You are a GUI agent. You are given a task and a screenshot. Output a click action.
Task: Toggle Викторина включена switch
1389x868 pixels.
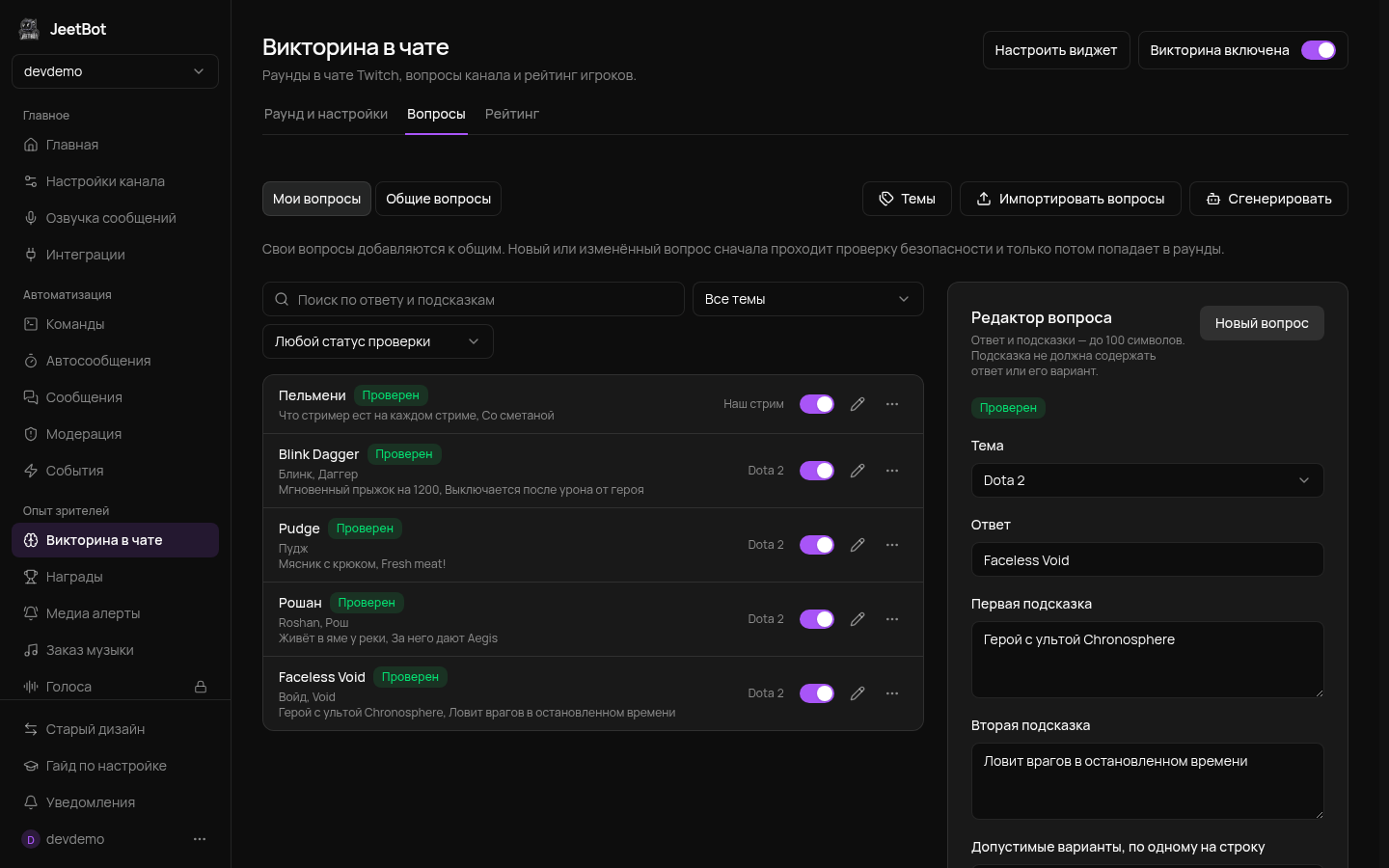tap(1319, 50)
